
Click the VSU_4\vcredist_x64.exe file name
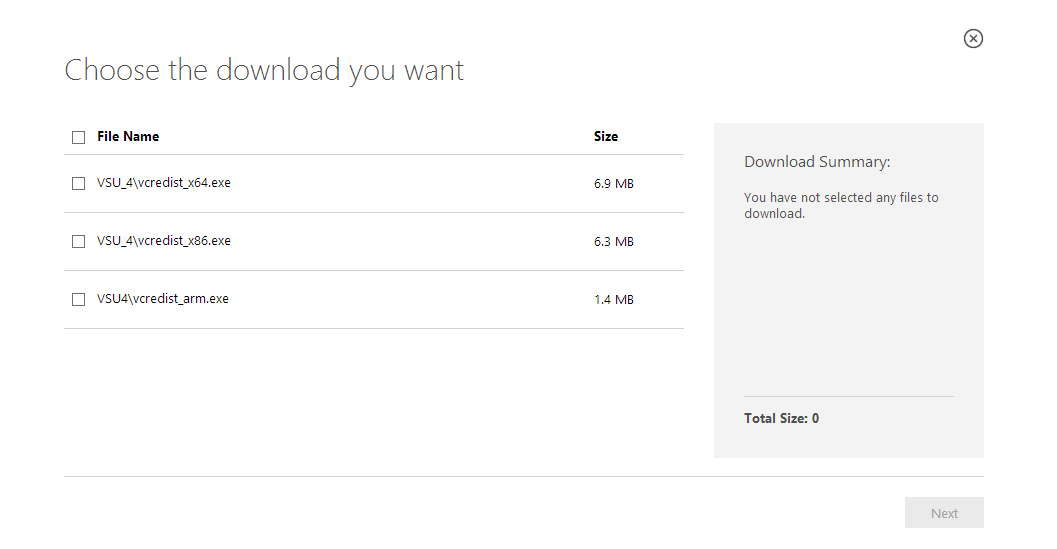pos(164,183)
